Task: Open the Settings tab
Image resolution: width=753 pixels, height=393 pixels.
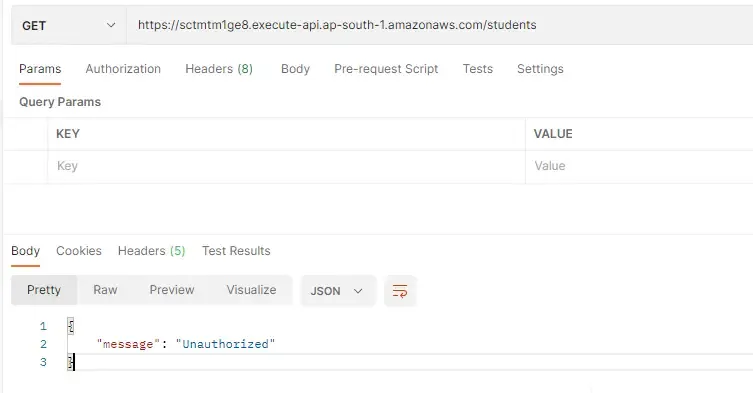Action: pos(540,69)
